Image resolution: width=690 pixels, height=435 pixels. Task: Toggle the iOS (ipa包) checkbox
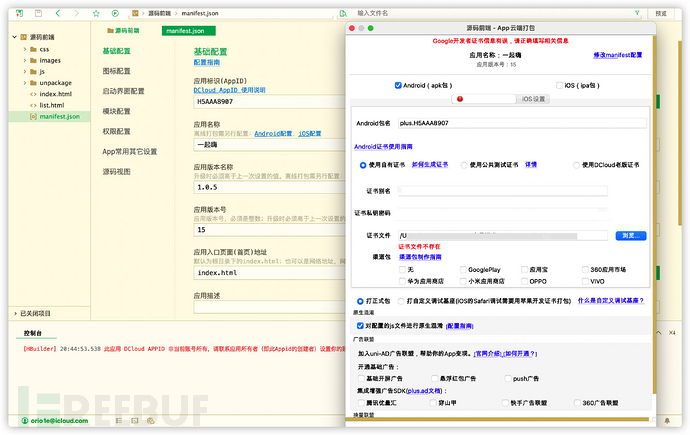coord(559,85)
